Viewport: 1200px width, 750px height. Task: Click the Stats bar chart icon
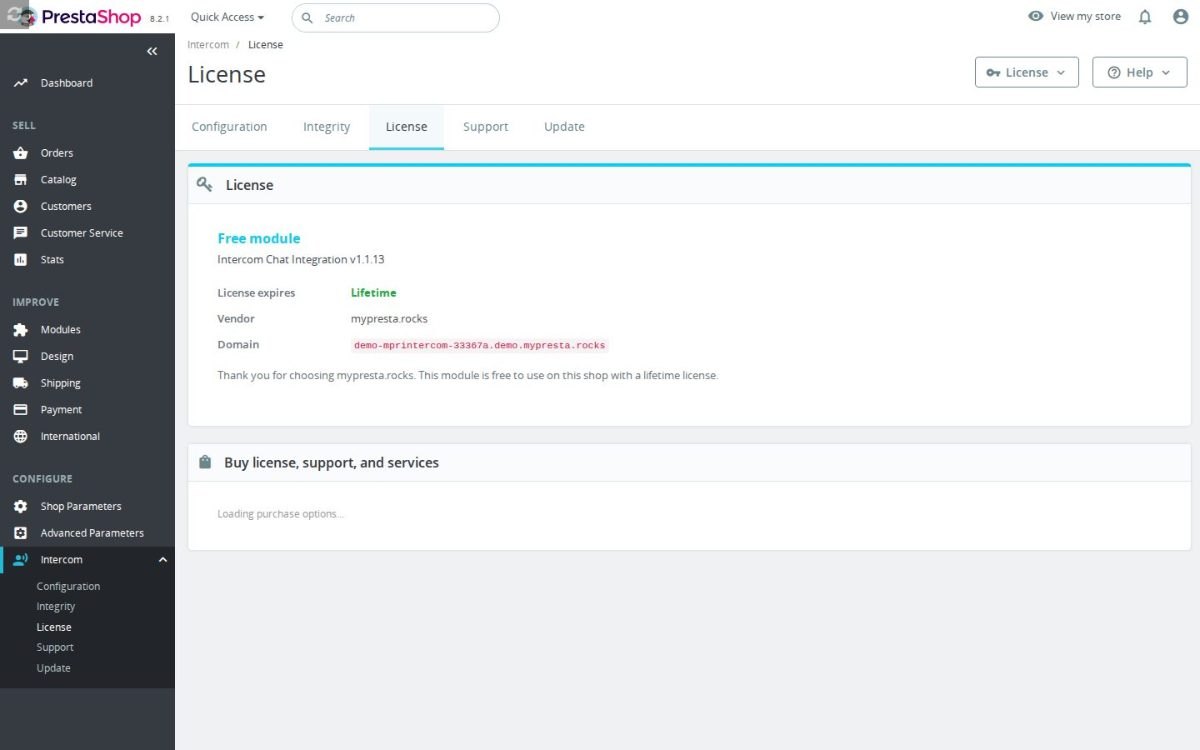[20, 260]
